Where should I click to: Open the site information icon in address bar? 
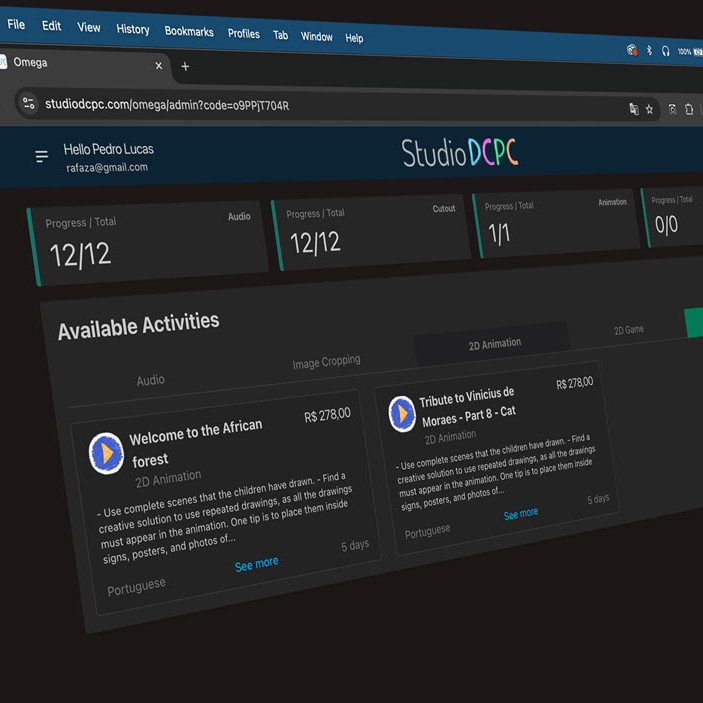28,103
